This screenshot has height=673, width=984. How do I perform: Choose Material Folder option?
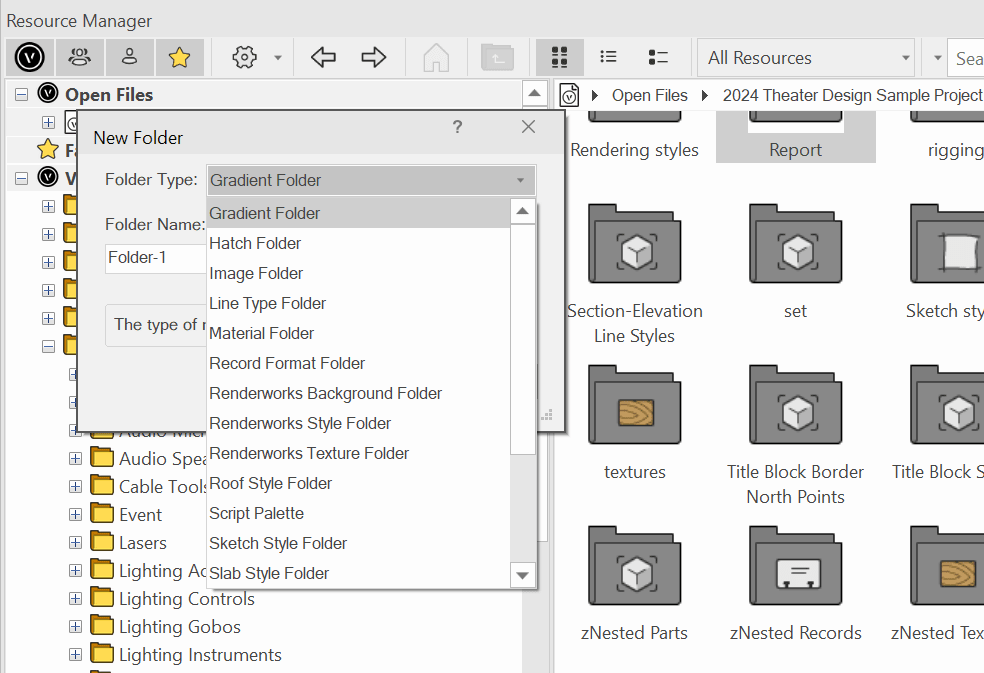(x=358, y=333)
